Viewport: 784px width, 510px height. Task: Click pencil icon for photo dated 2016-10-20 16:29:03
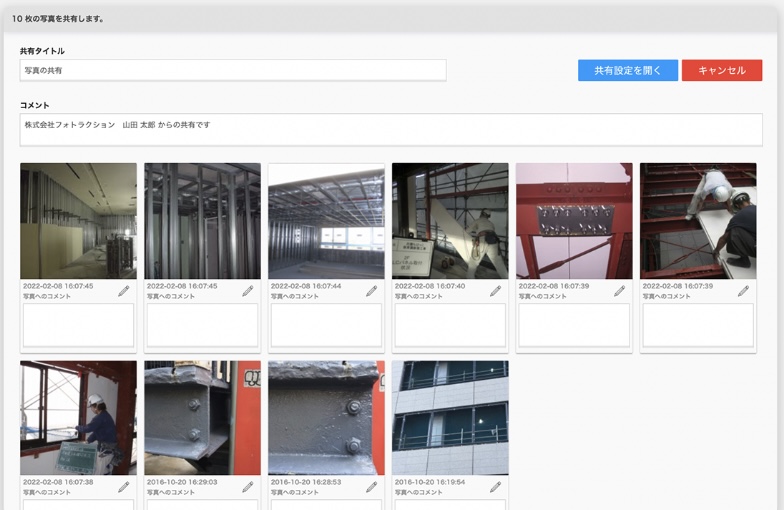click(248, 487)
